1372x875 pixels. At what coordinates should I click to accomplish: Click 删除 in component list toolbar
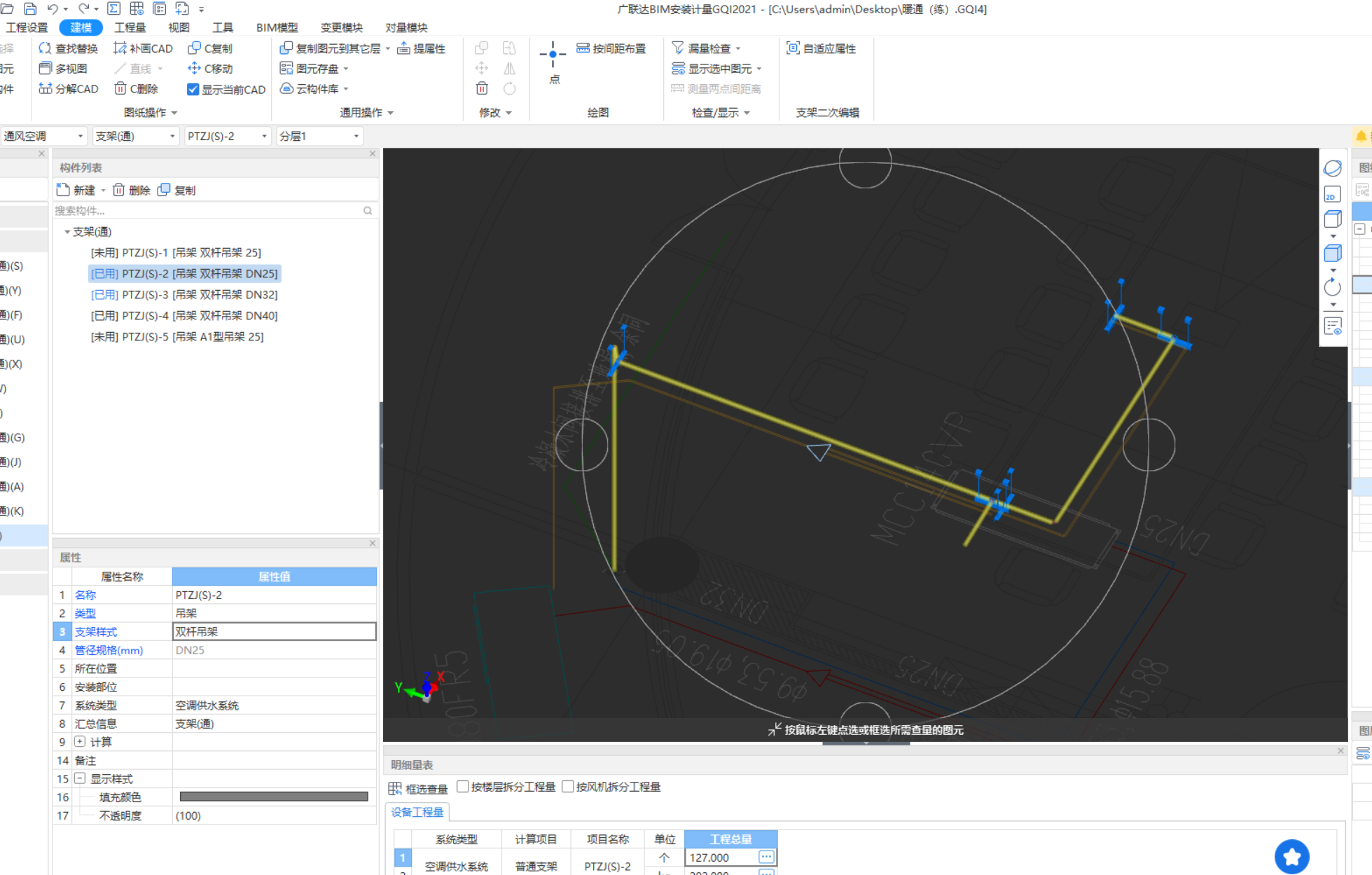132,190
